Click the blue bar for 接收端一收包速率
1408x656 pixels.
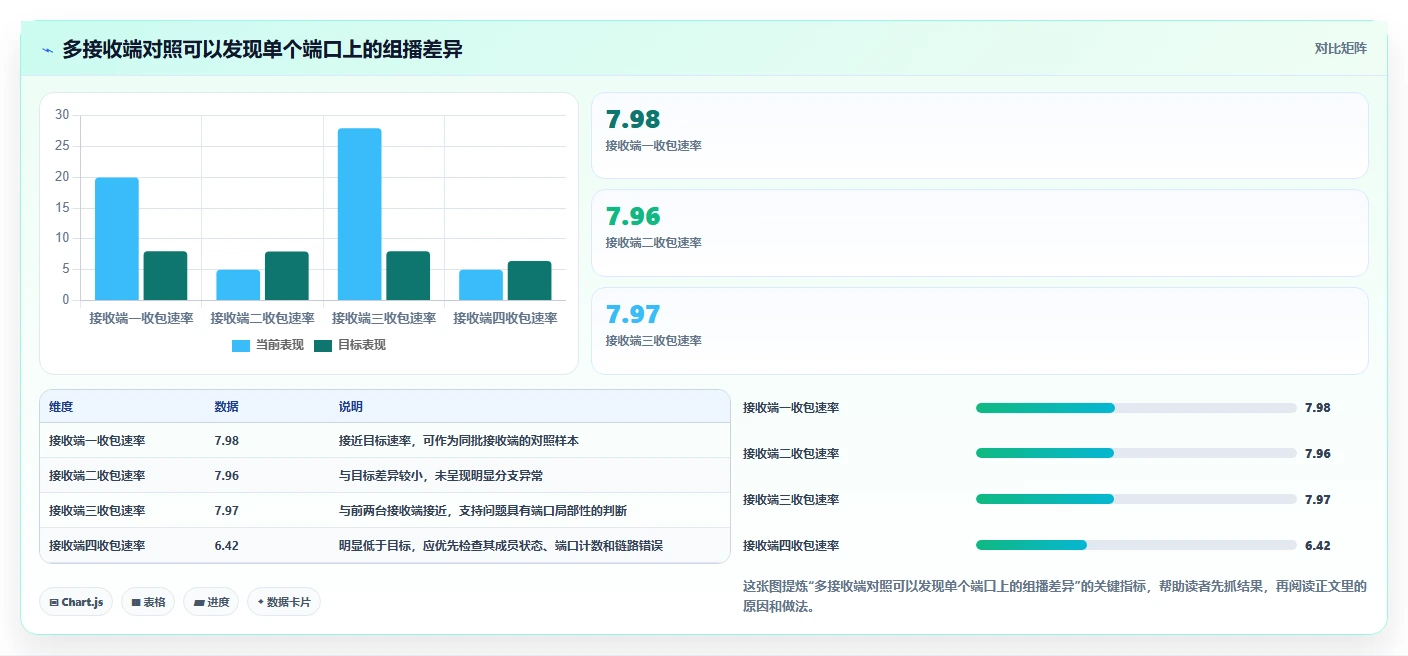click(x=117, y=239)
